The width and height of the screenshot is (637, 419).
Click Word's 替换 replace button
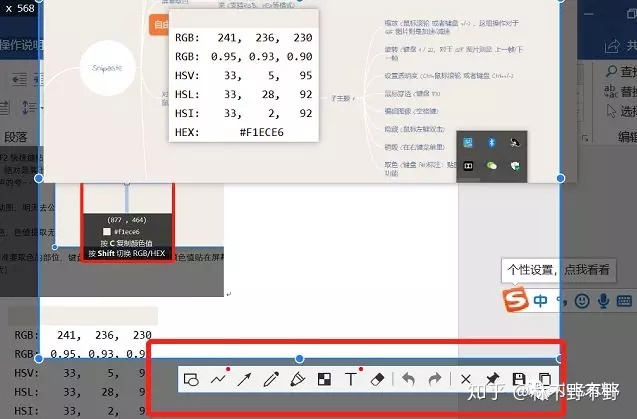click(x=621, y=91)
